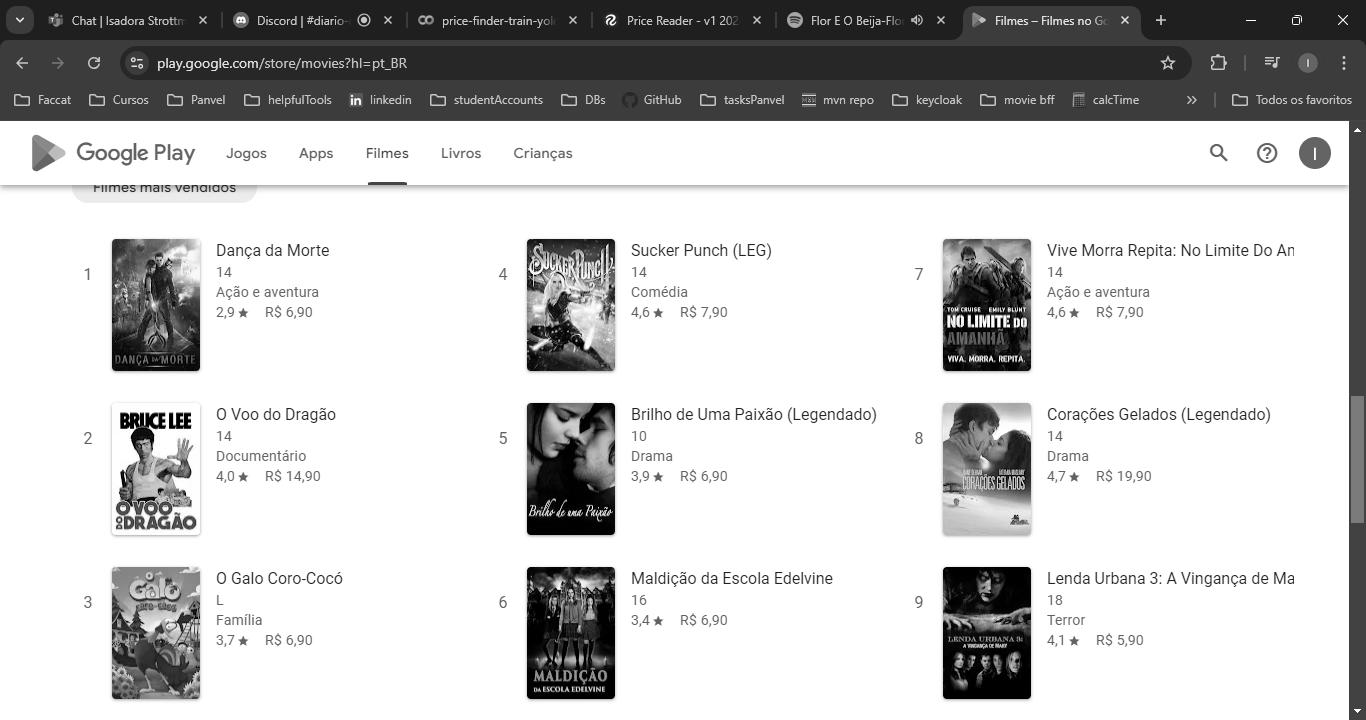Expand the hidden bookmarks chevron

1191,100
